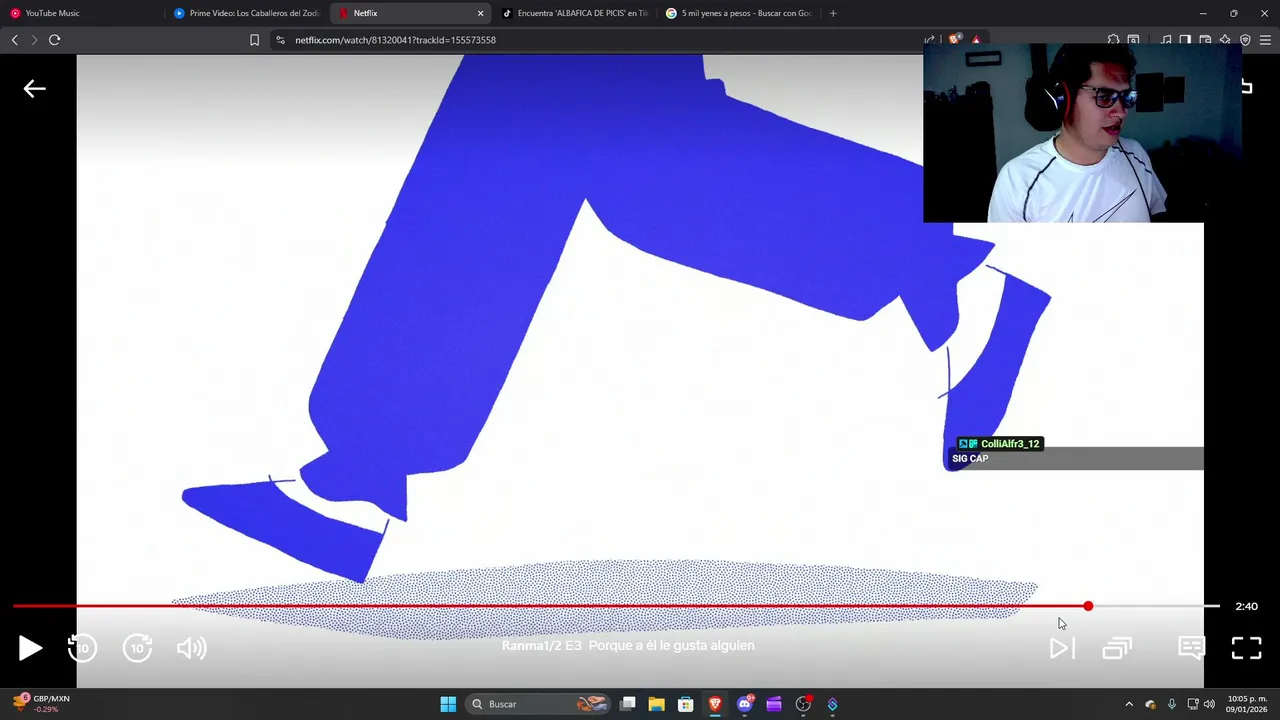Bookmark this page
Image resolution: width=1280 pixels, height=720 pixels.
[254, 40]
